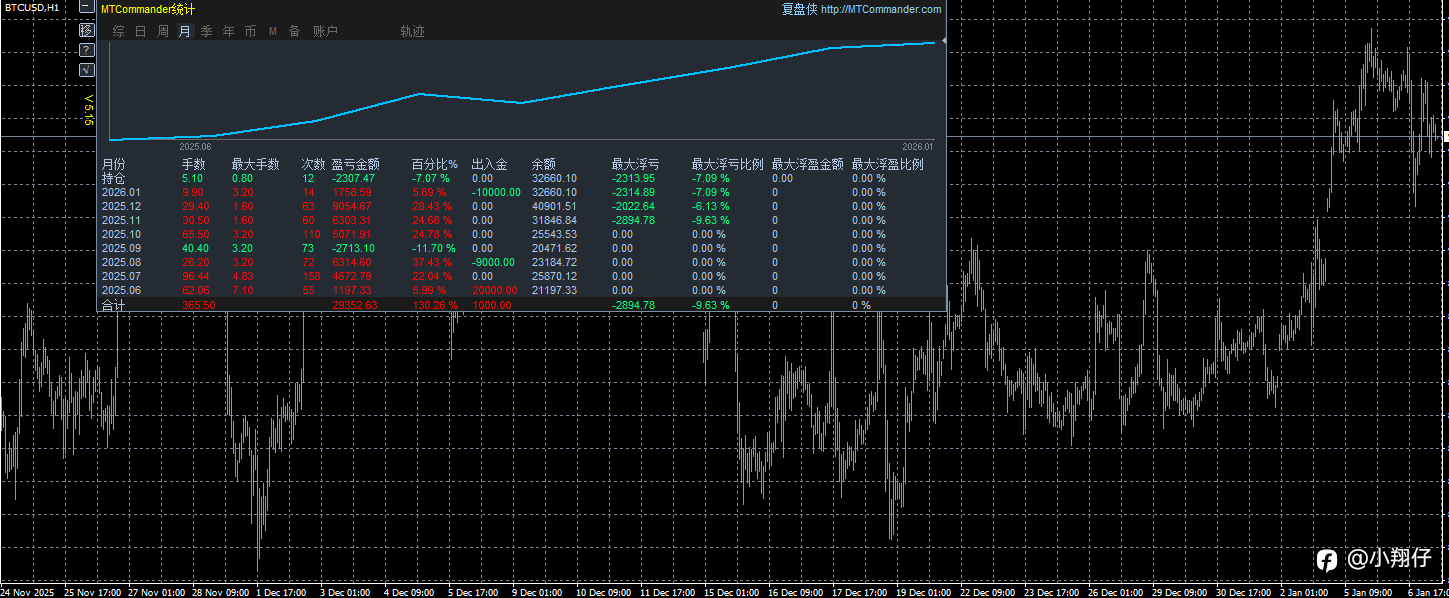Click the 最大浮亏比例 column header
Image resolution: width=1449 pixels, height=598 pixels.
pyautogui.click(x=727, y=164)
